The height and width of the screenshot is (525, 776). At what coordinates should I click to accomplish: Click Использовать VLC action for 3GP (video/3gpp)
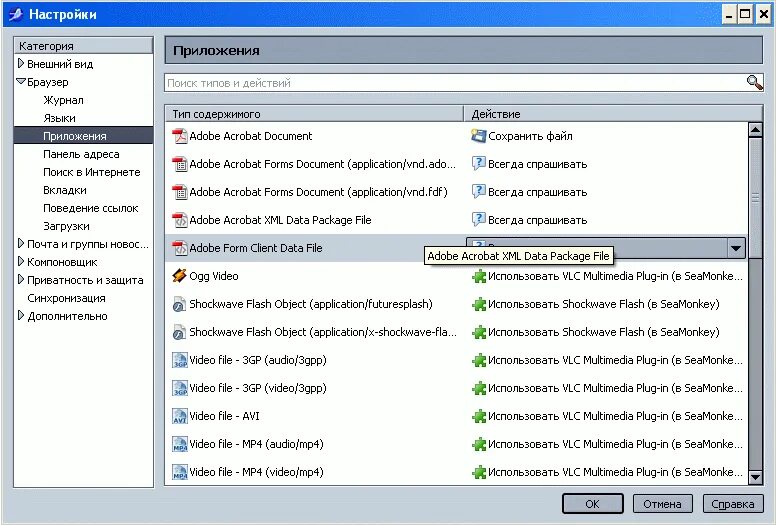(x=615, y=388)
